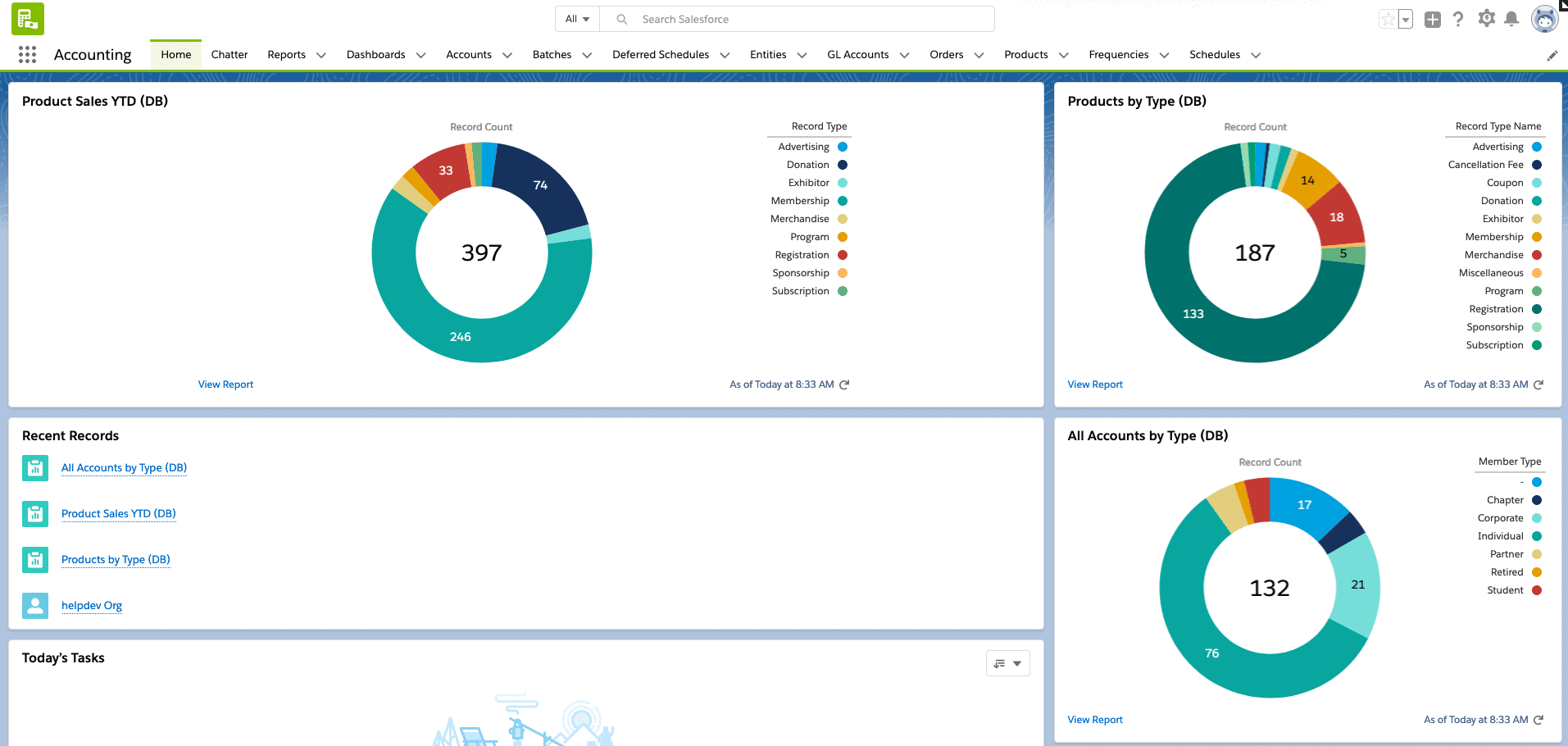Screen dimensions: 1568x746
Task: Click the global actions plus icon
Action: (x=1432, y=20)
